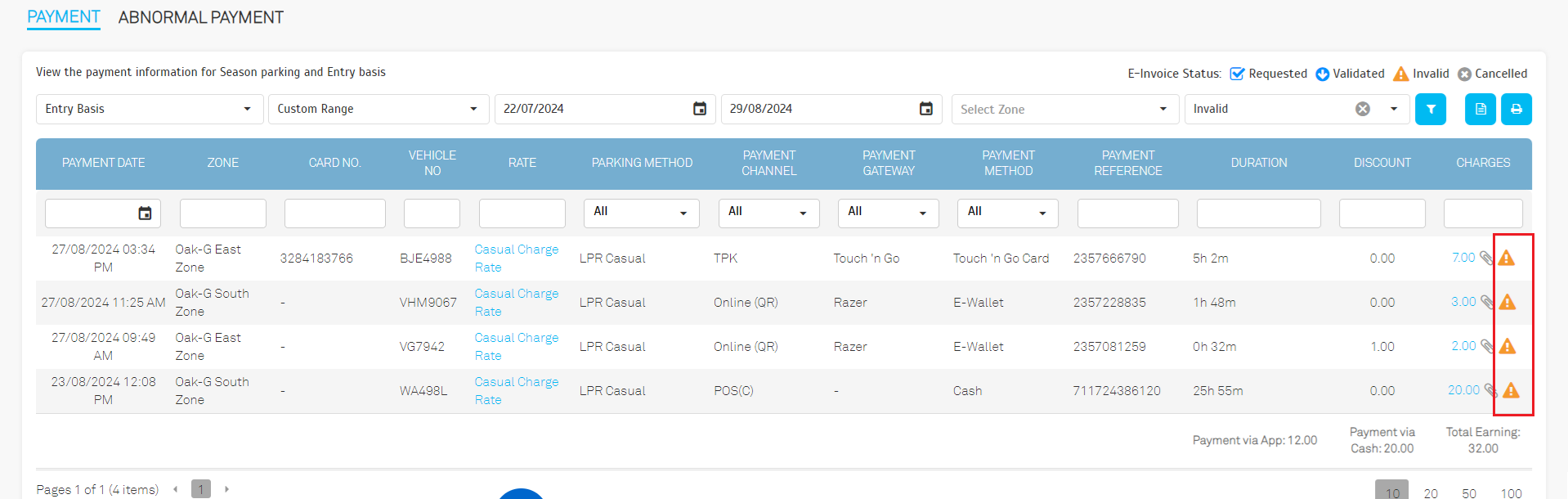The image size is (1568, 499).
Task: Open the Custom Range dropdown
Action: pyautogui.click(x=473, y=110)
